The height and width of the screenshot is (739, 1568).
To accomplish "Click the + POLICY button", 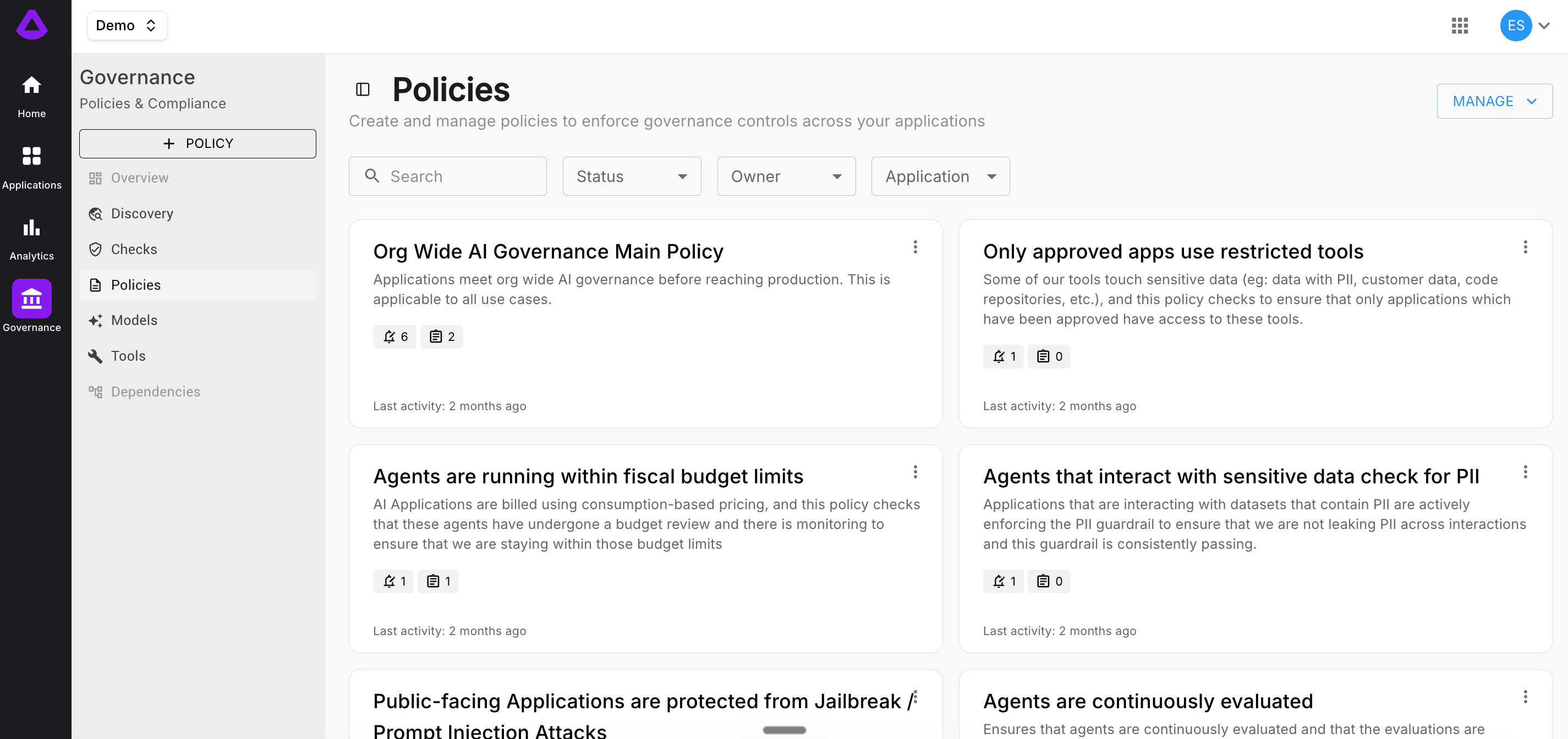I will click(x=198, y=144).
